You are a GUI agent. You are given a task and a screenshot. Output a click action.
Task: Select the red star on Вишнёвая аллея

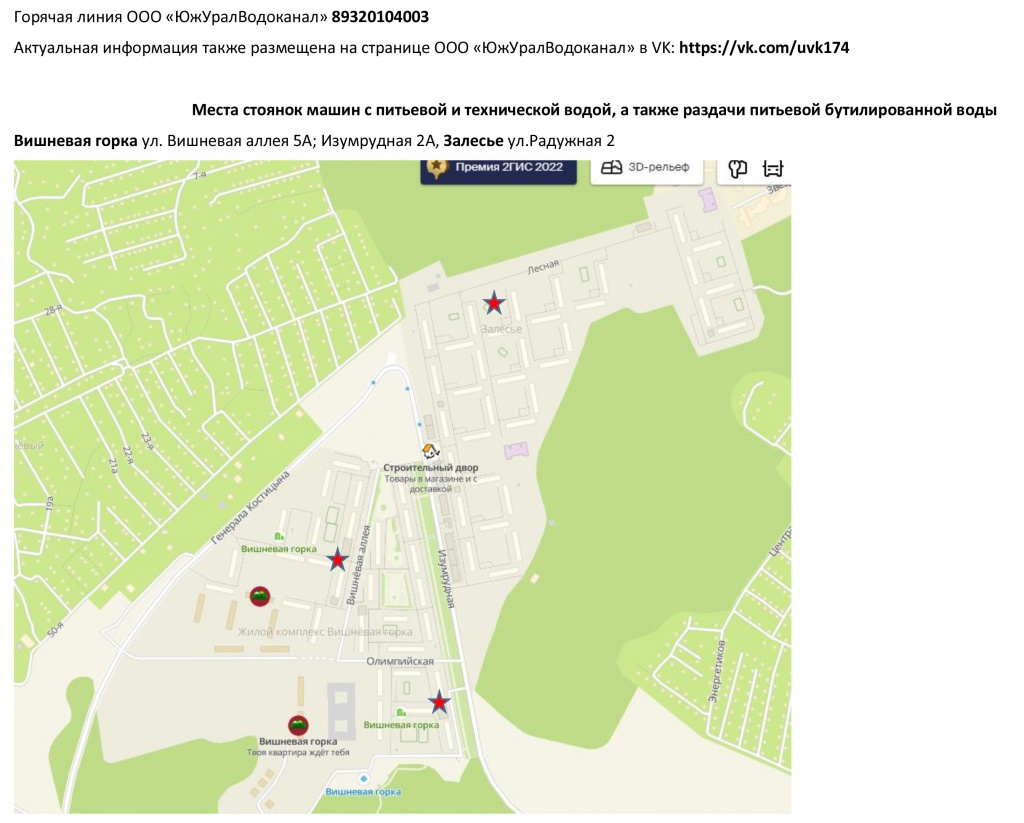pos(339,560)
